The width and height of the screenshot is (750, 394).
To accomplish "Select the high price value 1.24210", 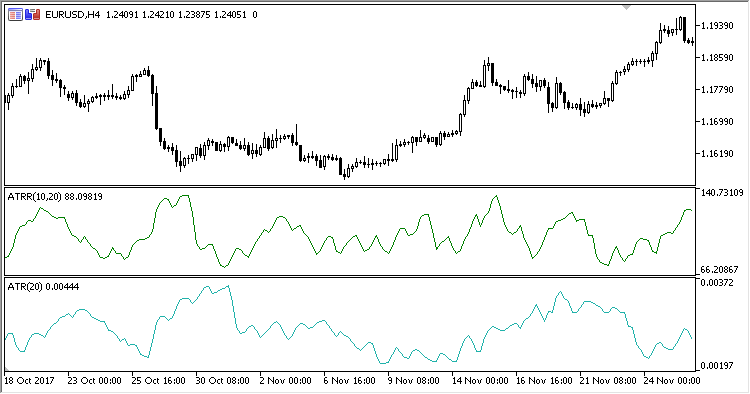I will click(158, 15).
